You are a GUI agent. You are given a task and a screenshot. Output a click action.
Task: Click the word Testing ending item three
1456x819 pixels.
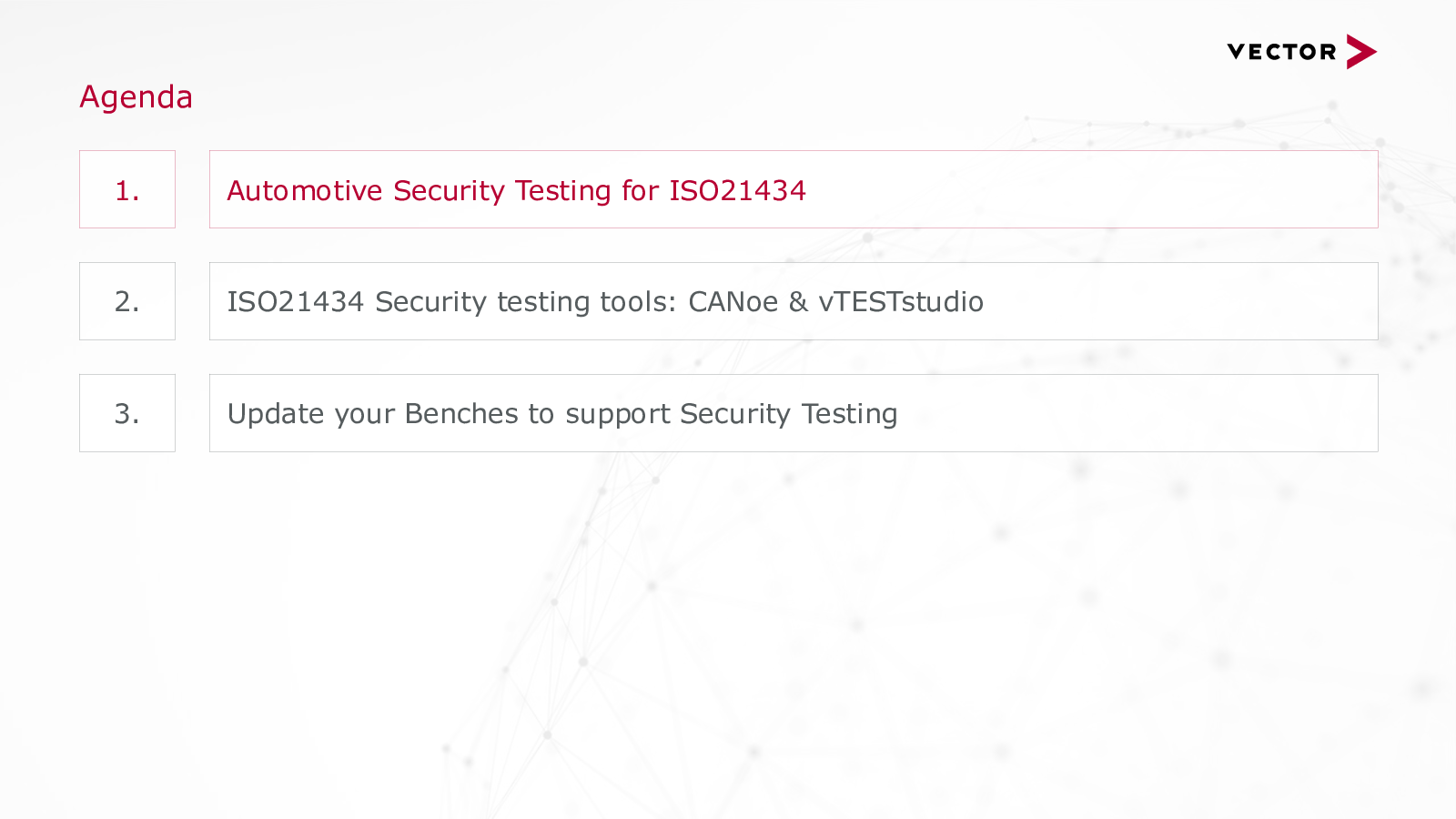pyautogui.click(x=849, y=414)
